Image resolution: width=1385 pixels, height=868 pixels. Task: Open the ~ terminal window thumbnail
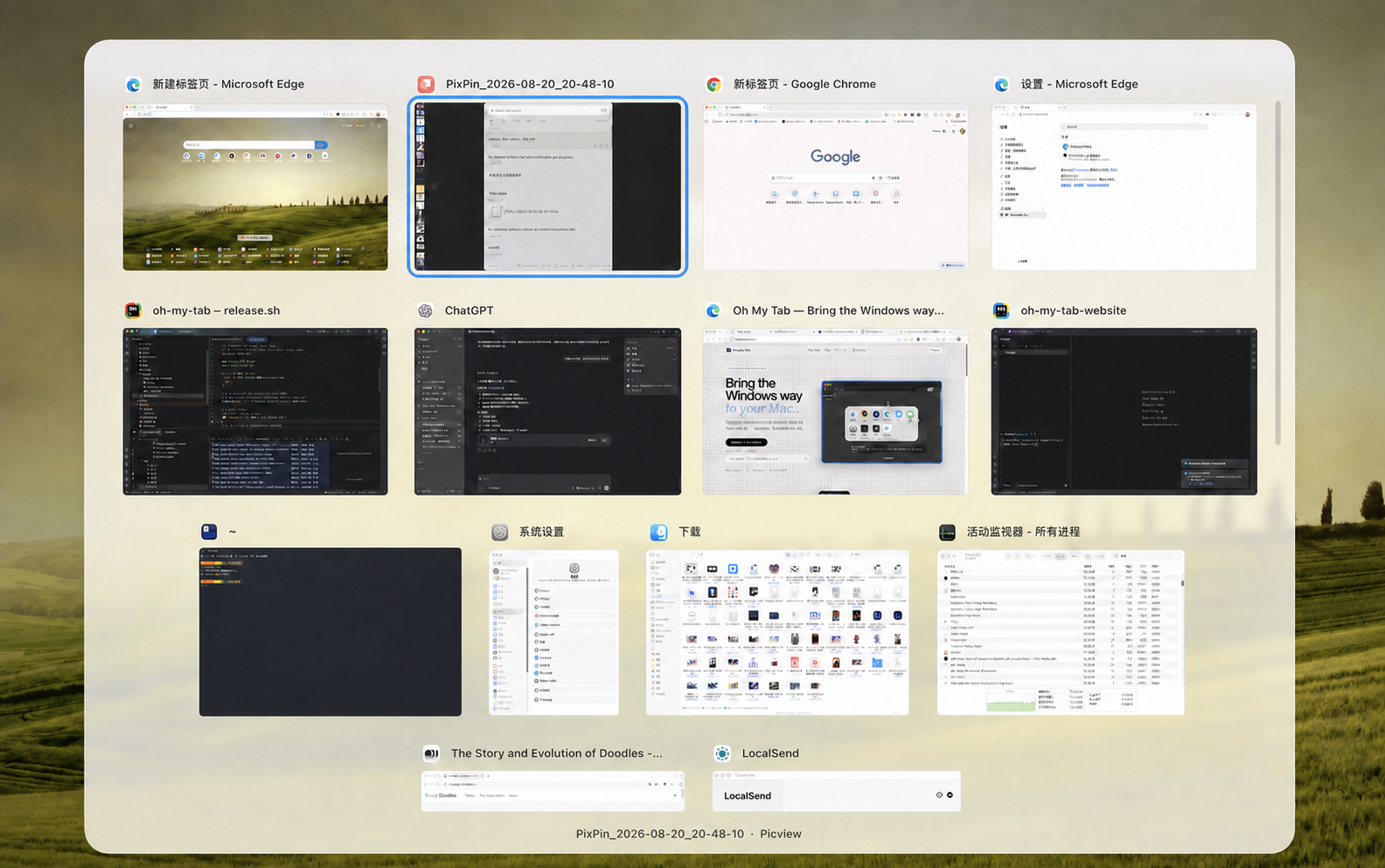(x=331, y=632)
